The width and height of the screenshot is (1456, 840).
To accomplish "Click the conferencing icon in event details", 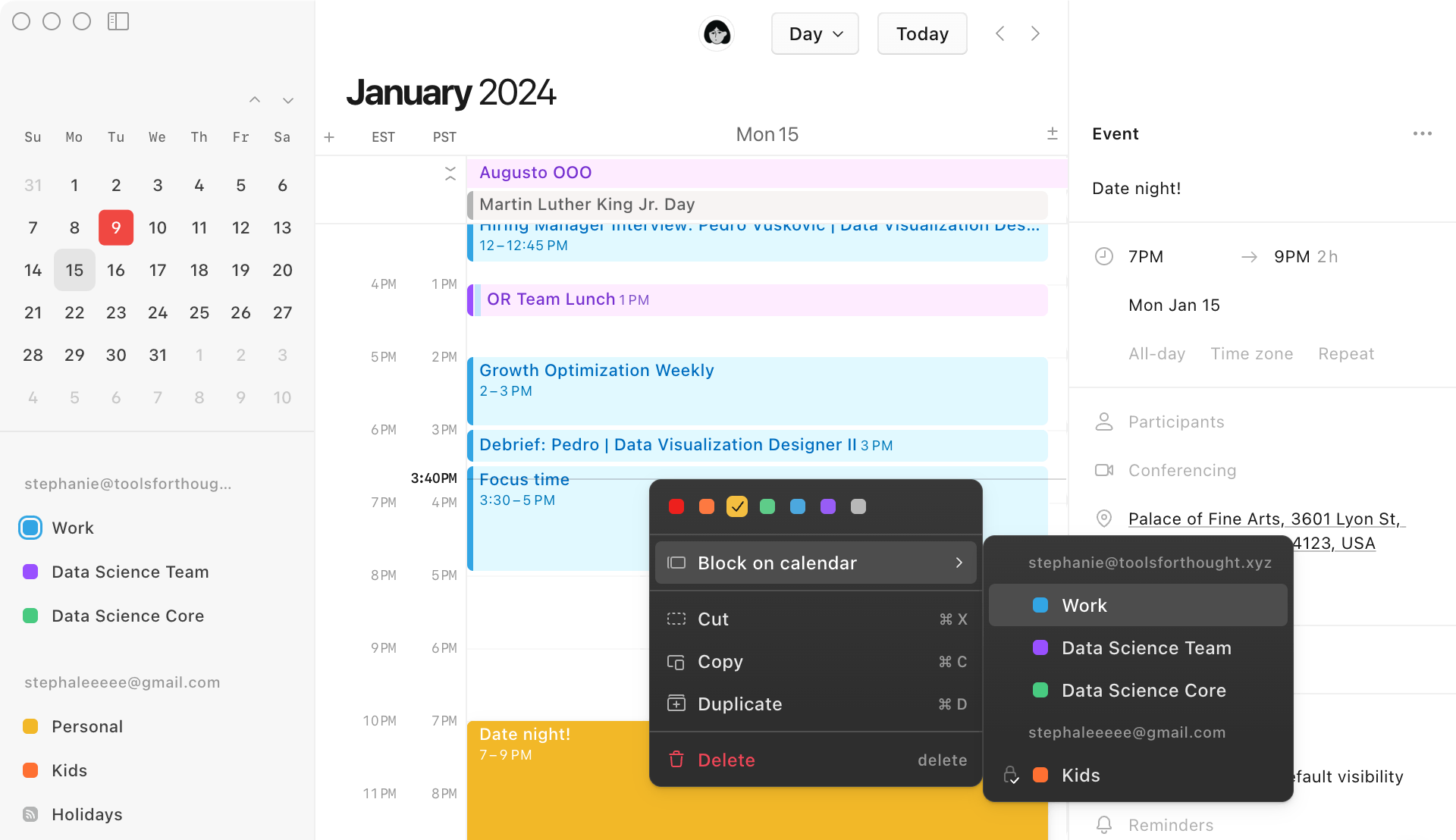I will click(1104, 470).
